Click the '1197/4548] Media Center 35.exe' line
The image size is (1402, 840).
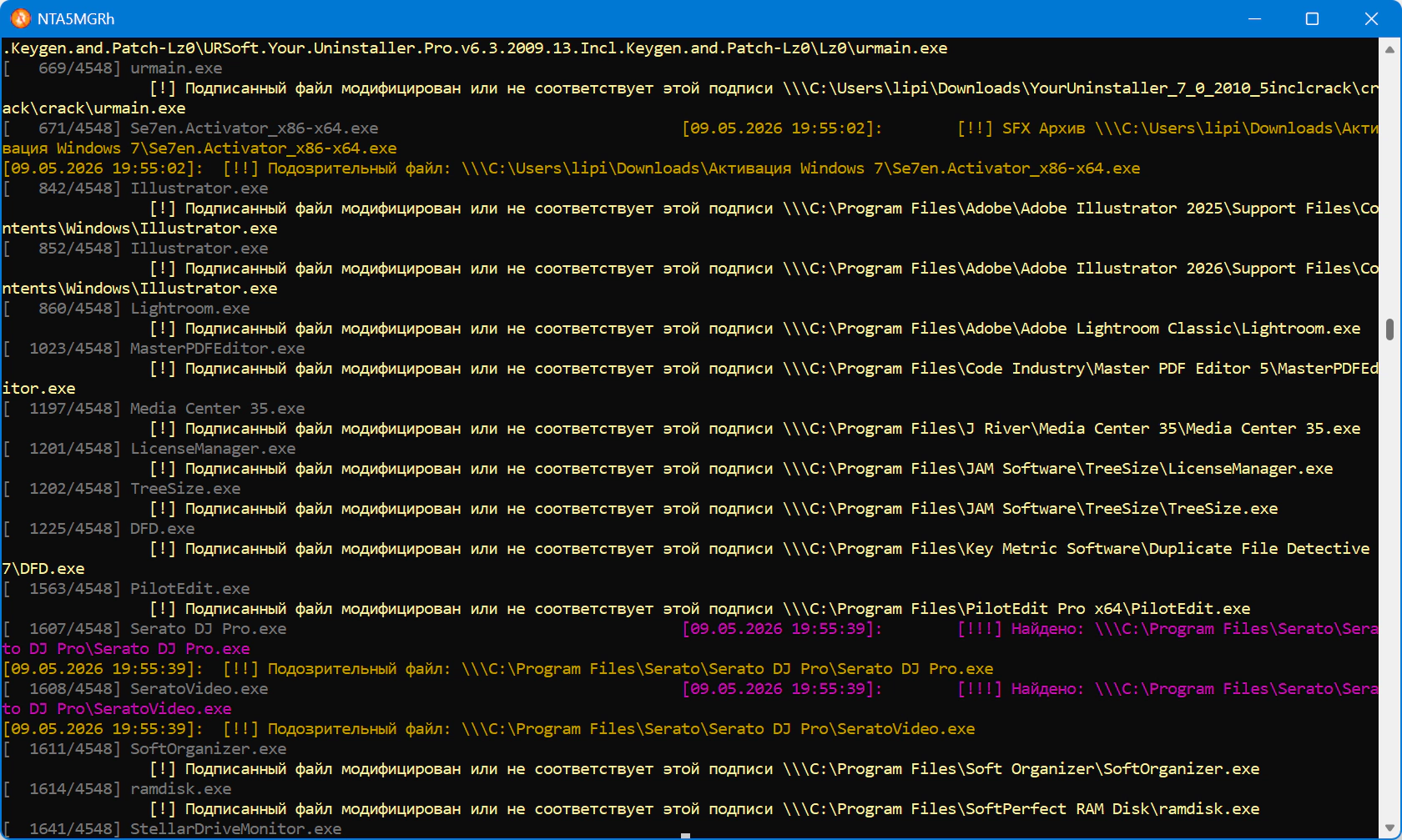[154, 409]
